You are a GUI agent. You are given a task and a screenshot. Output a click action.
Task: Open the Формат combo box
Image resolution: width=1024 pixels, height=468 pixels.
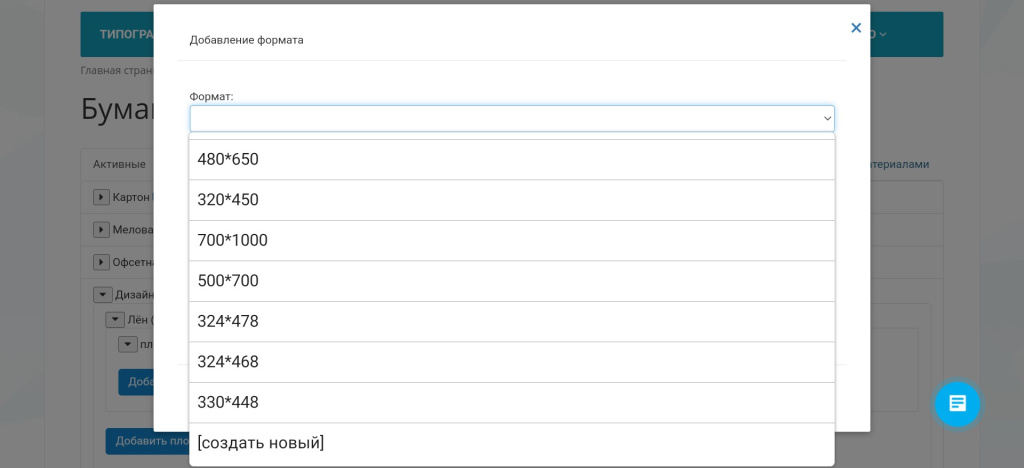pyautogui.click(x=511, y=118)
